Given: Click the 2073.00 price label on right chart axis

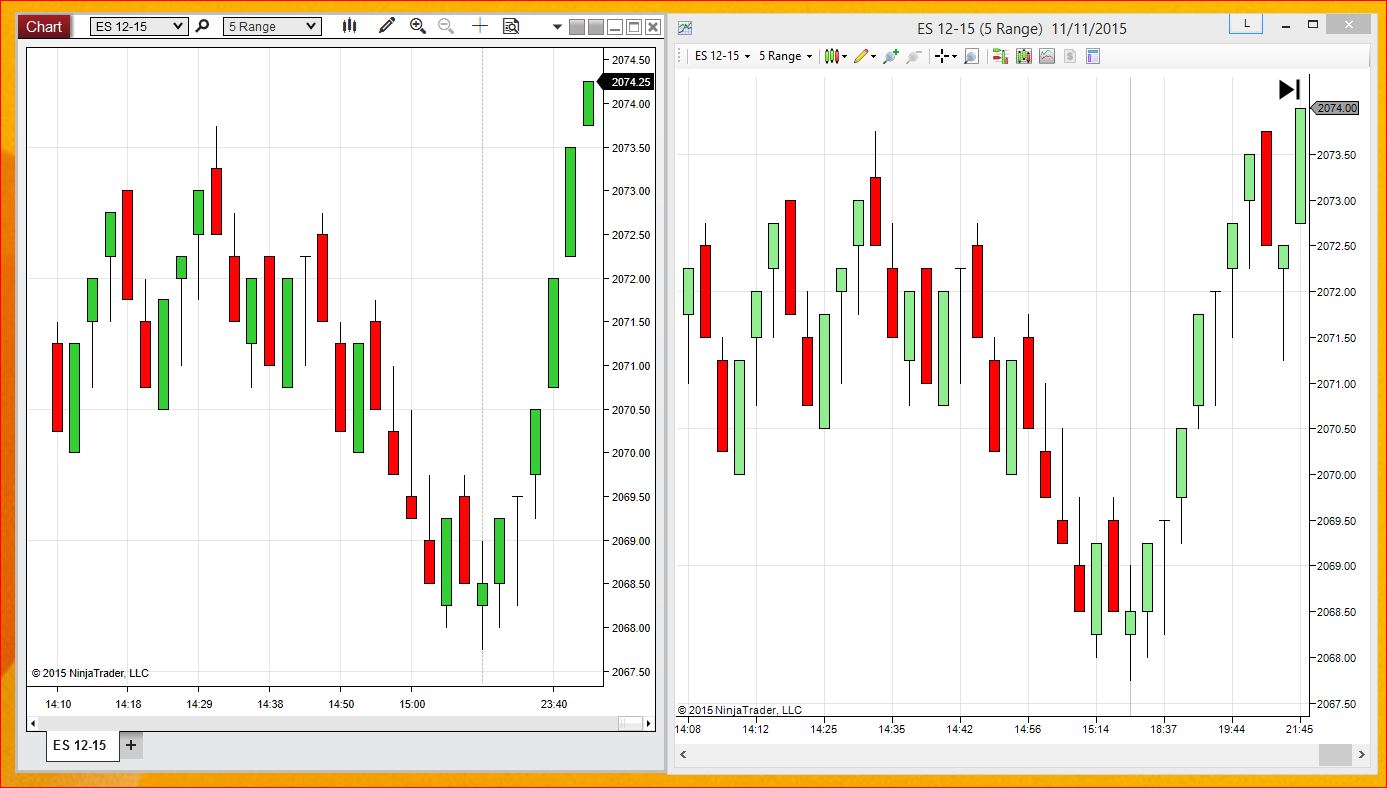Looking at the screenshot, I should [x=1337, y=201].
